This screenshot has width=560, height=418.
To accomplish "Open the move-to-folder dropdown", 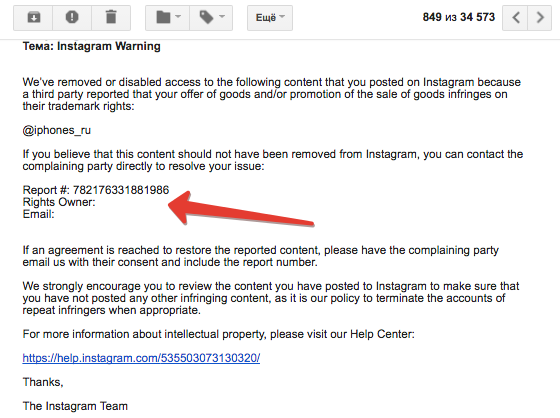I will coord(168,18).
